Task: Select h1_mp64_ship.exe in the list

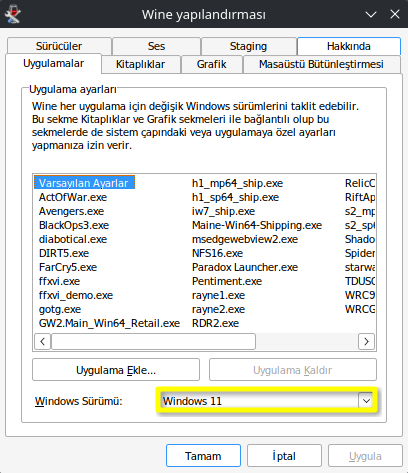Action: [x=237, y=183]
